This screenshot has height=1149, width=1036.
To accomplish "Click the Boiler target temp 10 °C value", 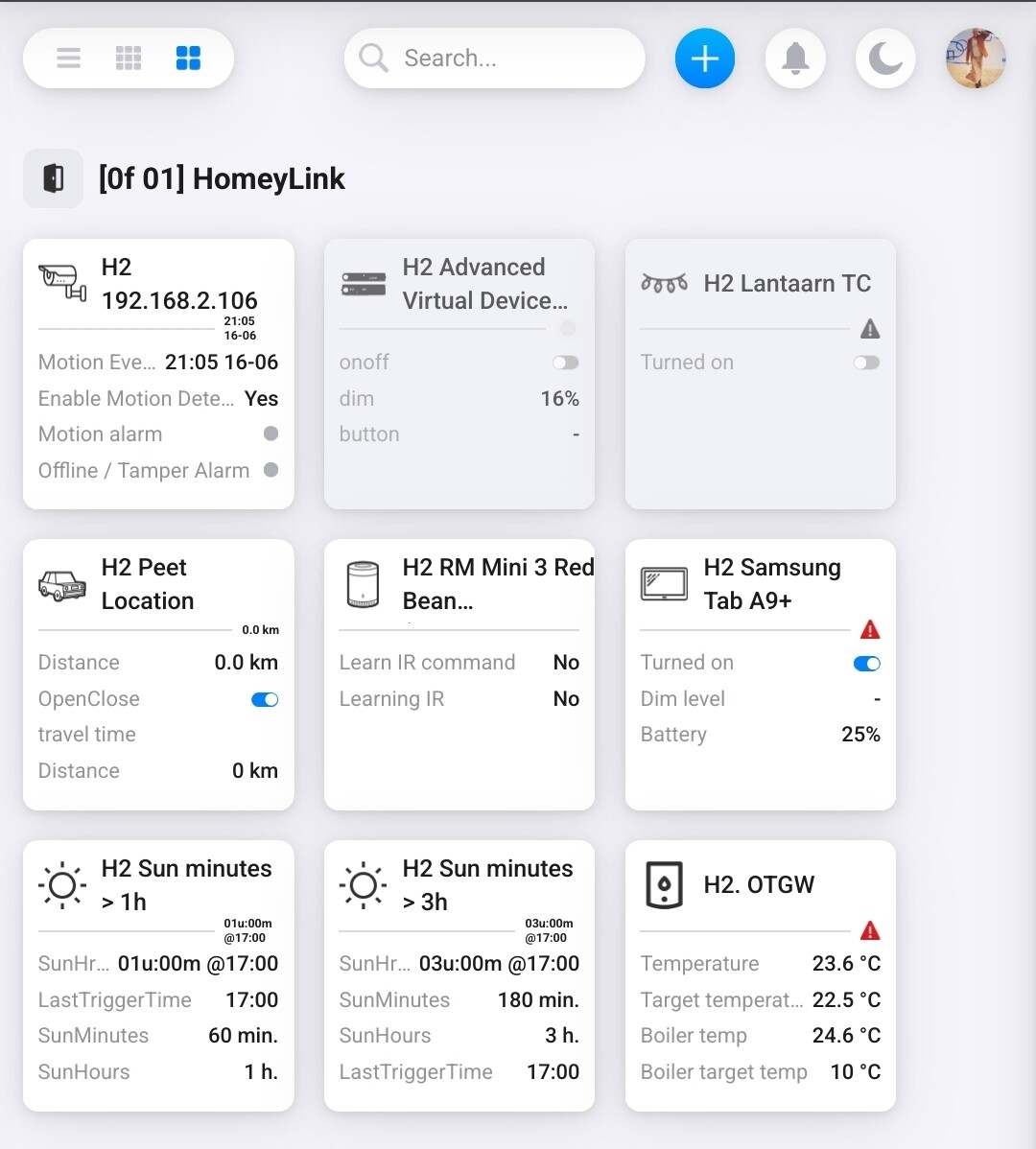I will (855, 1072).
